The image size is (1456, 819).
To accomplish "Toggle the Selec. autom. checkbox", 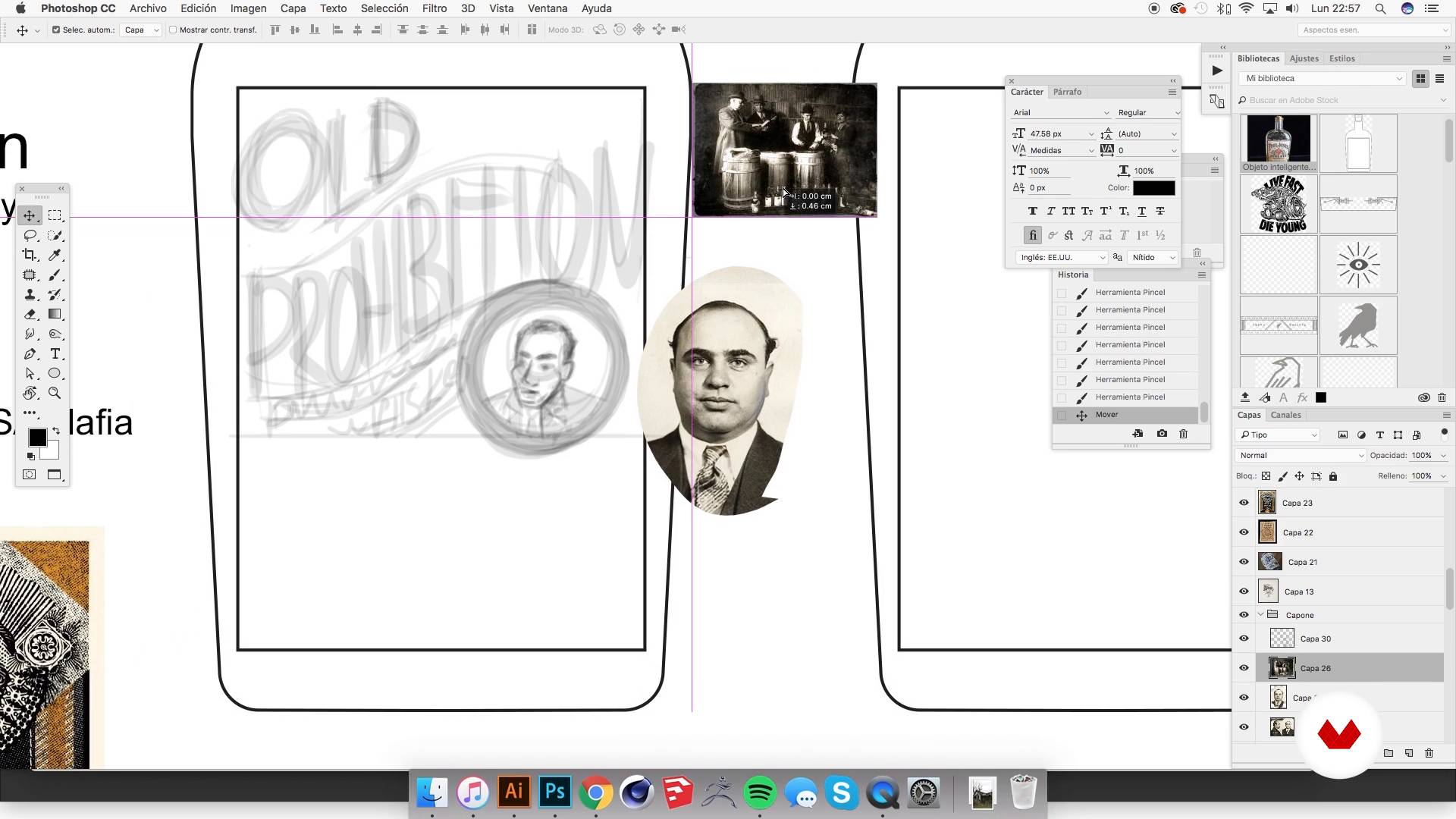I will pos(56,30).
